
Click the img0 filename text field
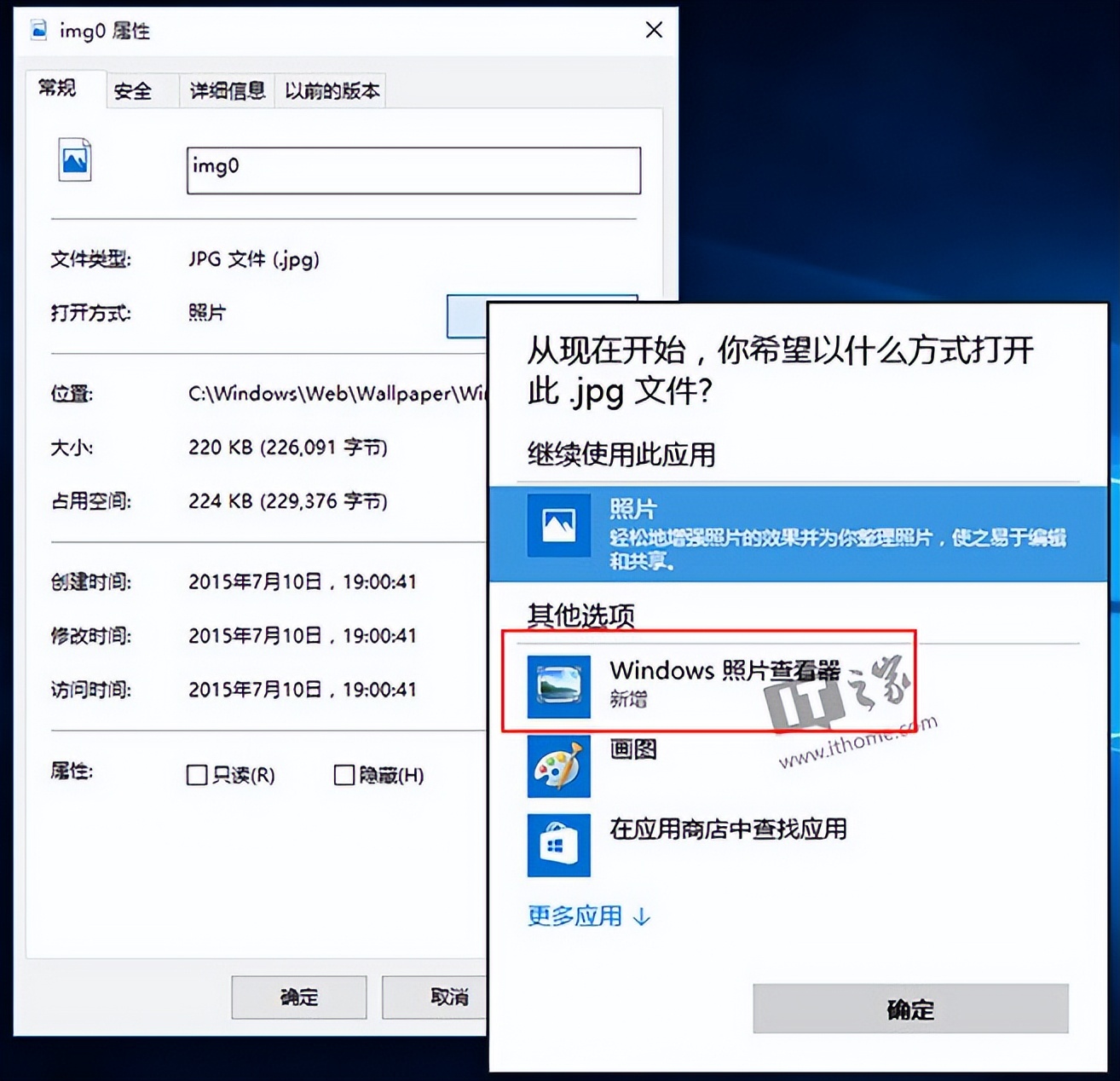(x=413, y=169)
